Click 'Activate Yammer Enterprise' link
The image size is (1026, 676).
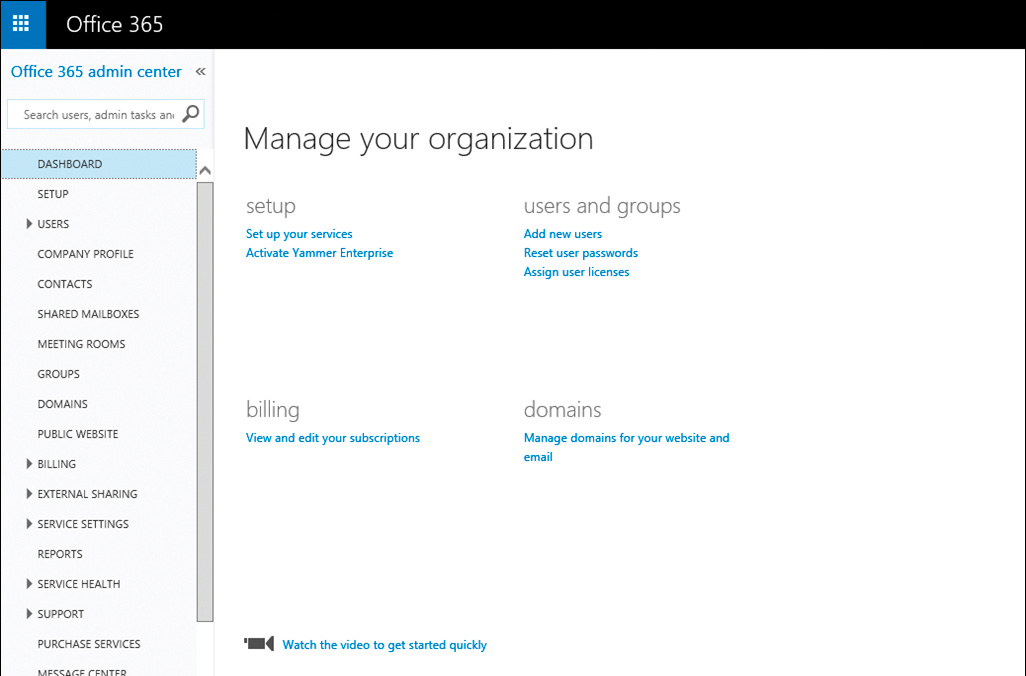319,253
